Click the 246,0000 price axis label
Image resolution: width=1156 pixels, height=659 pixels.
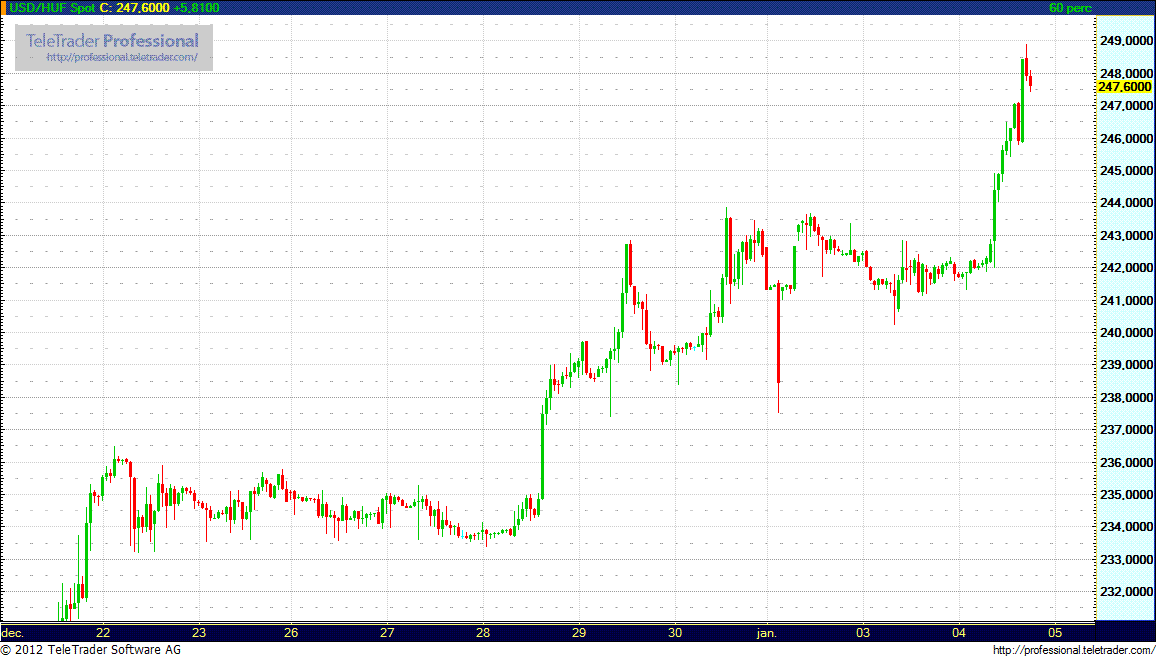tap(1127, 139)
